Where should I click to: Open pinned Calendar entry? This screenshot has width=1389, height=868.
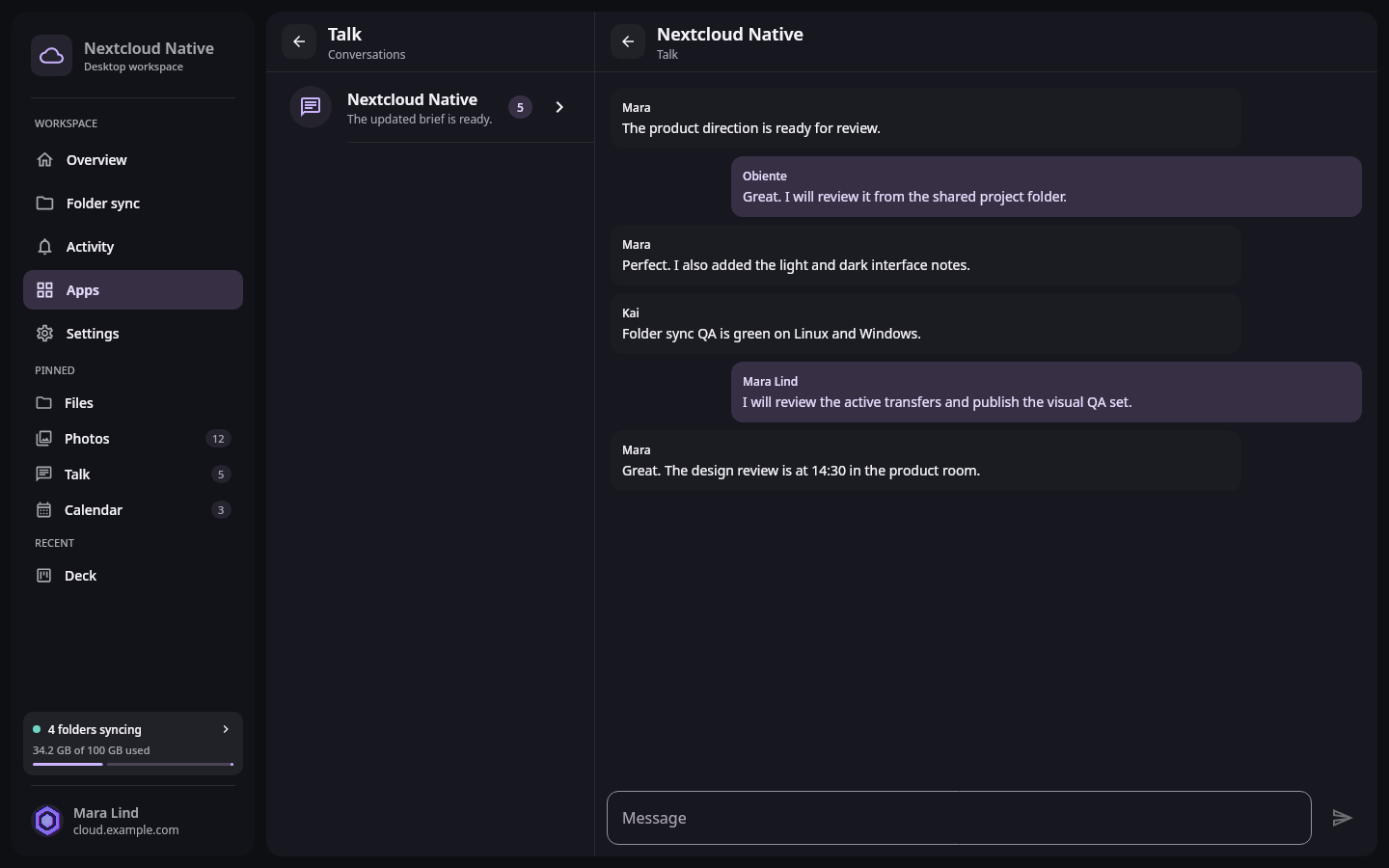(x=133, y=510)
